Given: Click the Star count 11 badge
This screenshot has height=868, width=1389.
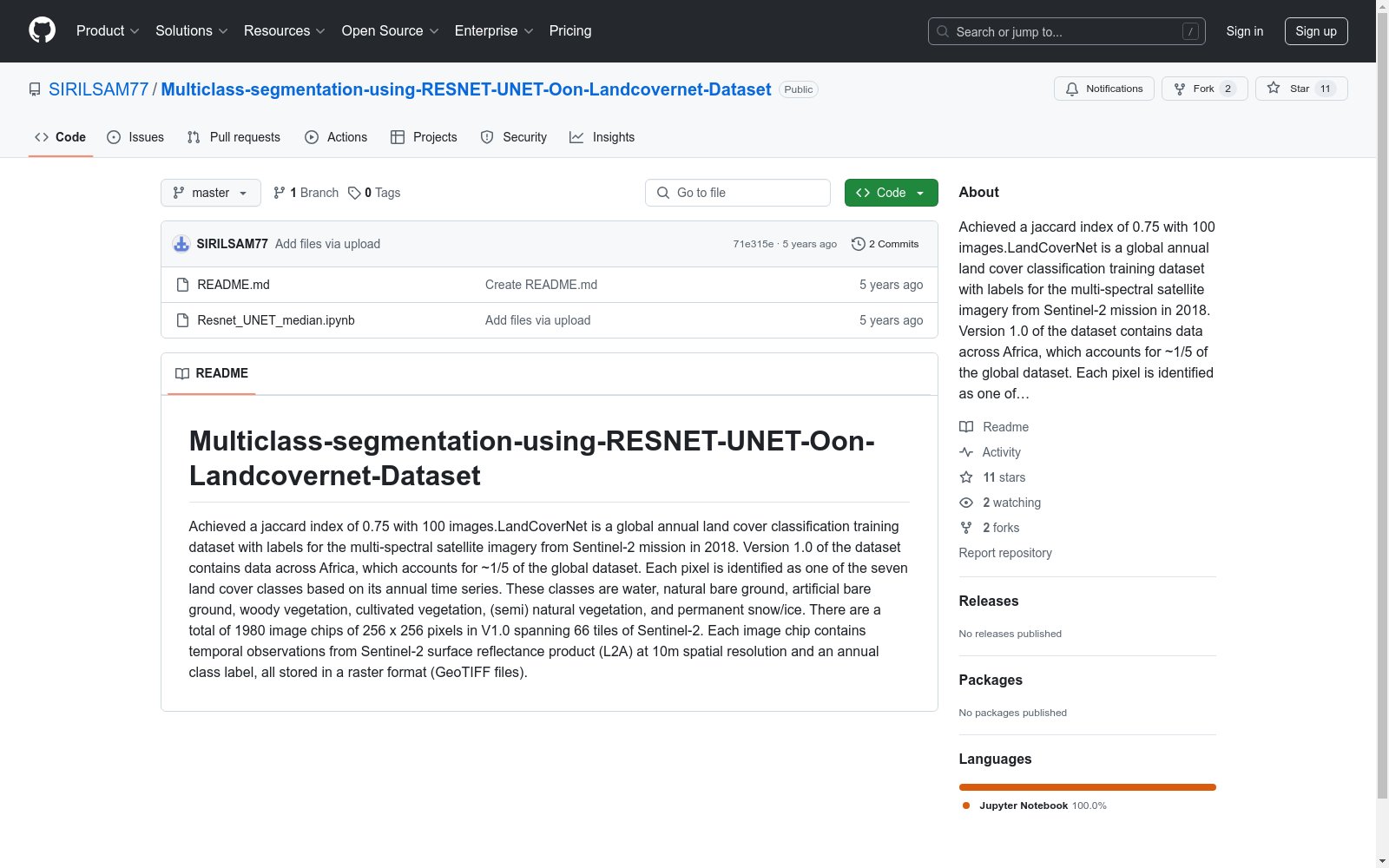Looking at the screenshot, I should click(x=1326, y=89).
